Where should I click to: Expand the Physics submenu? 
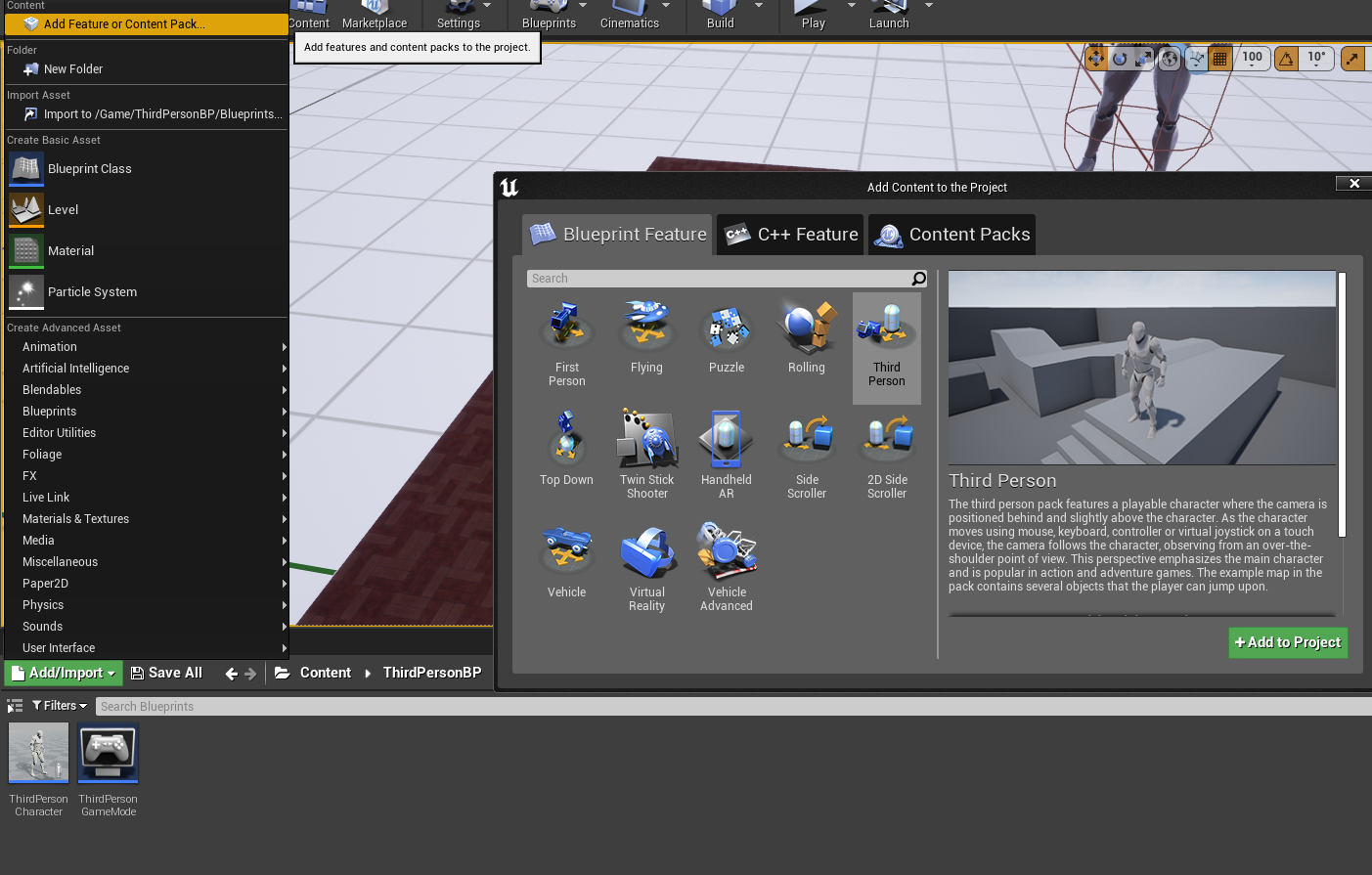pos(147,605)
